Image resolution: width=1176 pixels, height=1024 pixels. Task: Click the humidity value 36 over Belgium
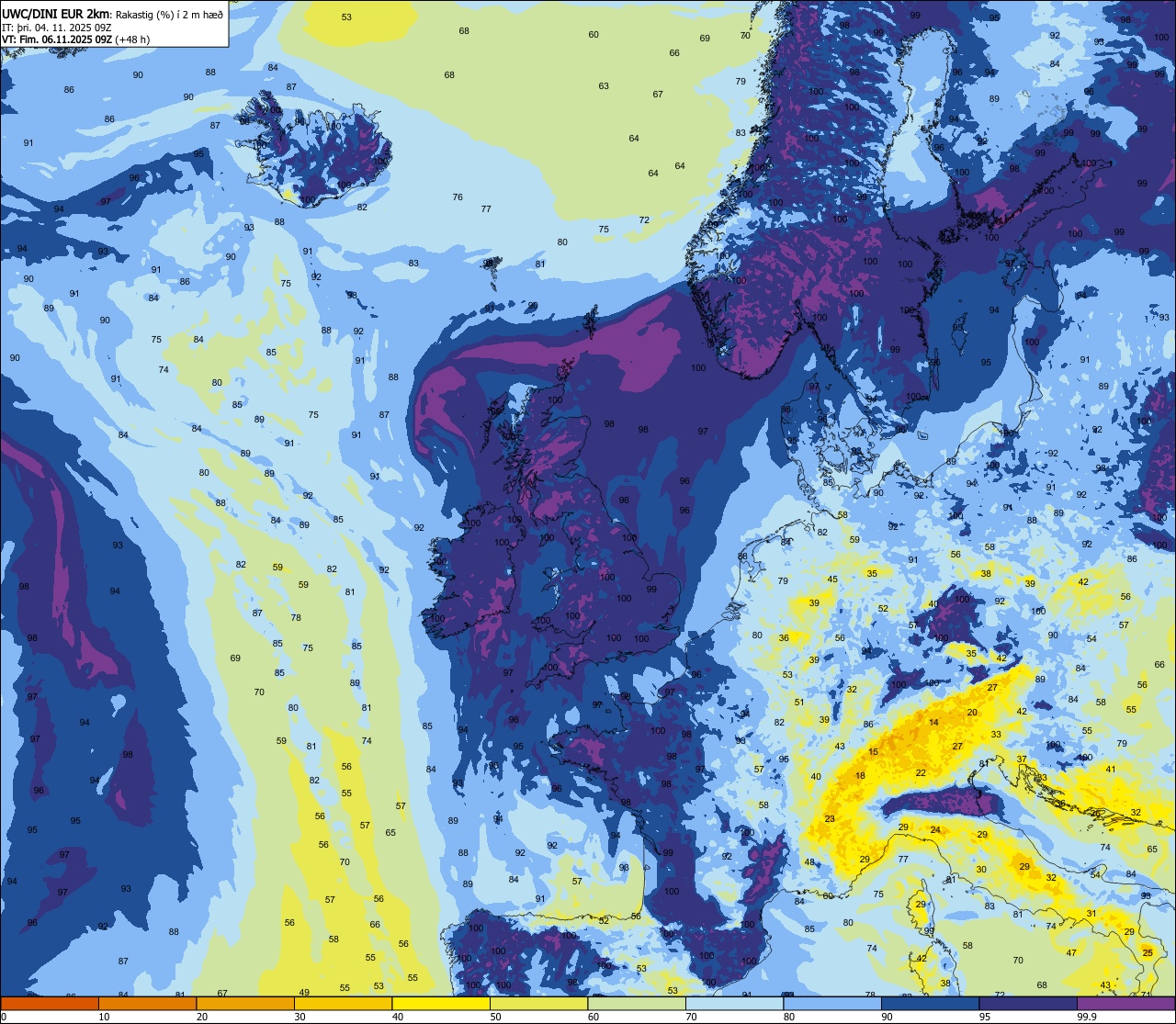click(x=784, y=638)
